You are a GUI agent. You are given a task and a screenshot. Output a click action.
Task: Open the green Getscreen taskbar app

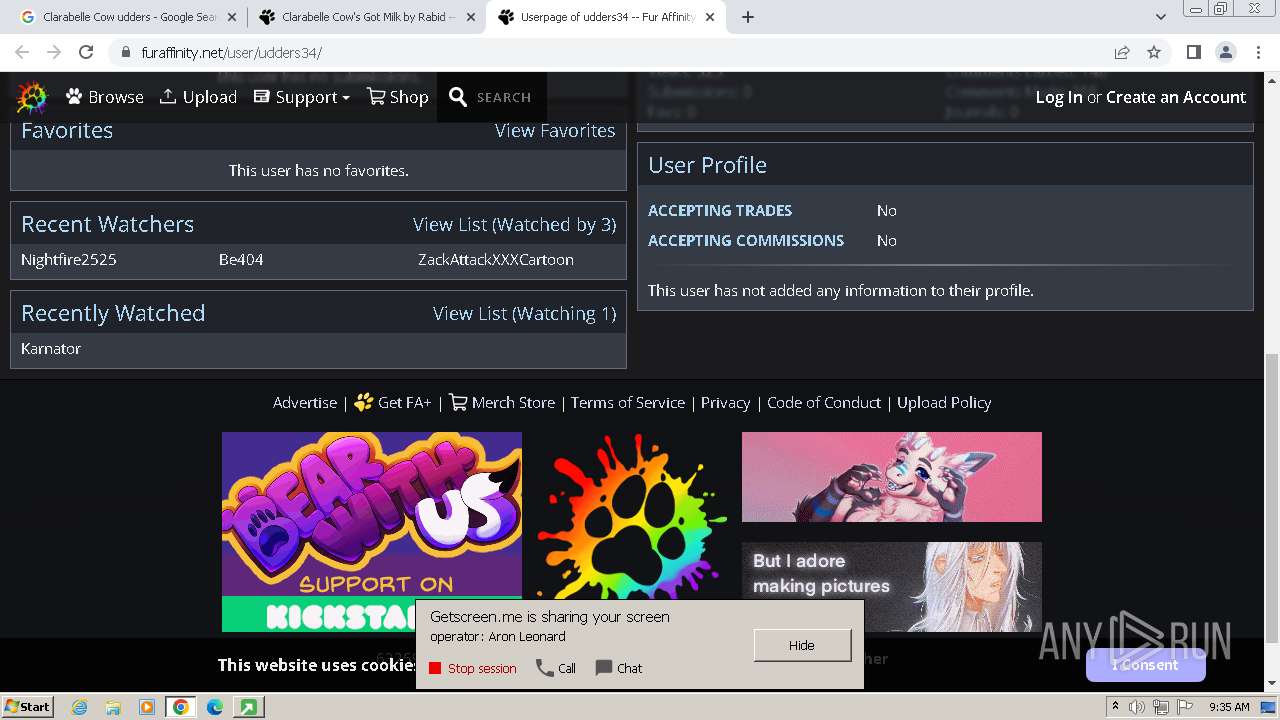248,707
